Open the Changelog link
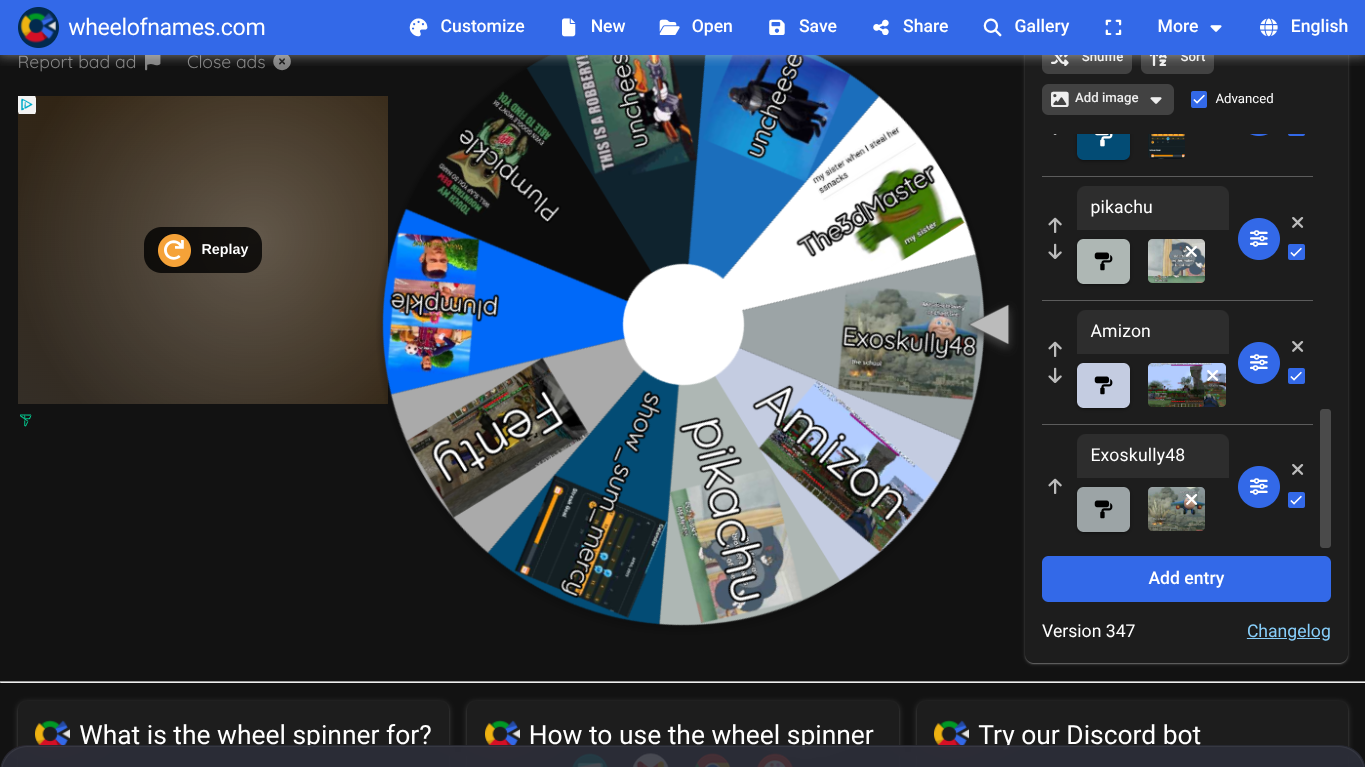The height and width of the screenshot is (767, 1365). pyautogui.click(x=1288, y=631)
